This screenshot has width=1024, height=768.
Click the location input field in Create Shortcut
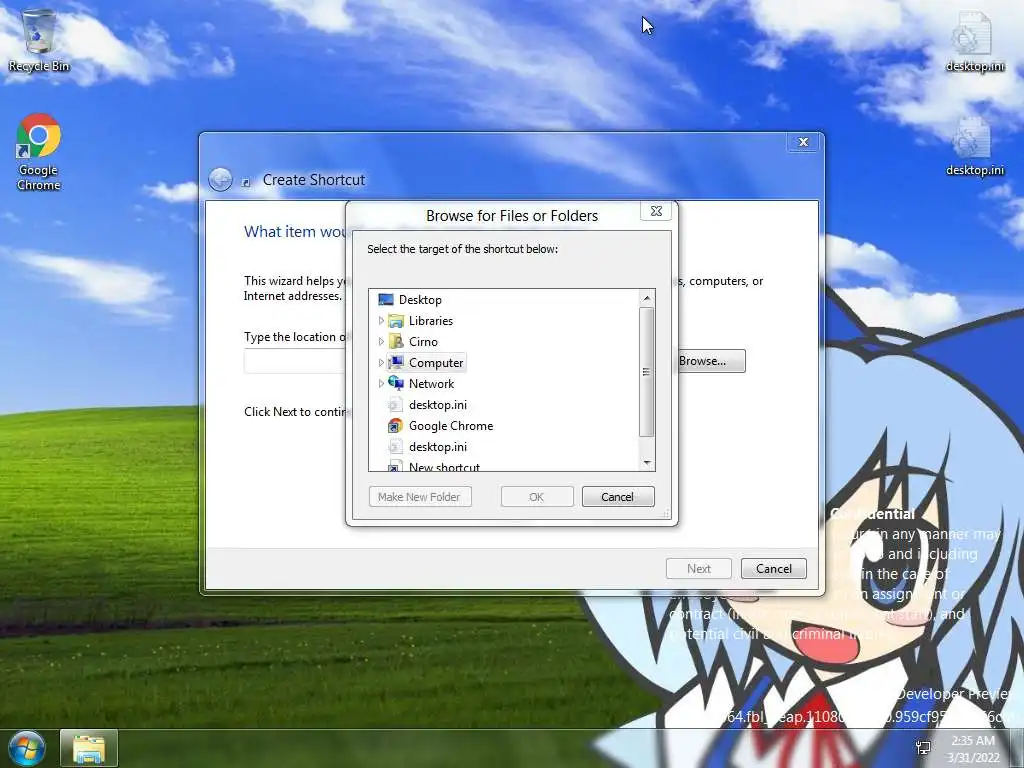click(295, 361)
